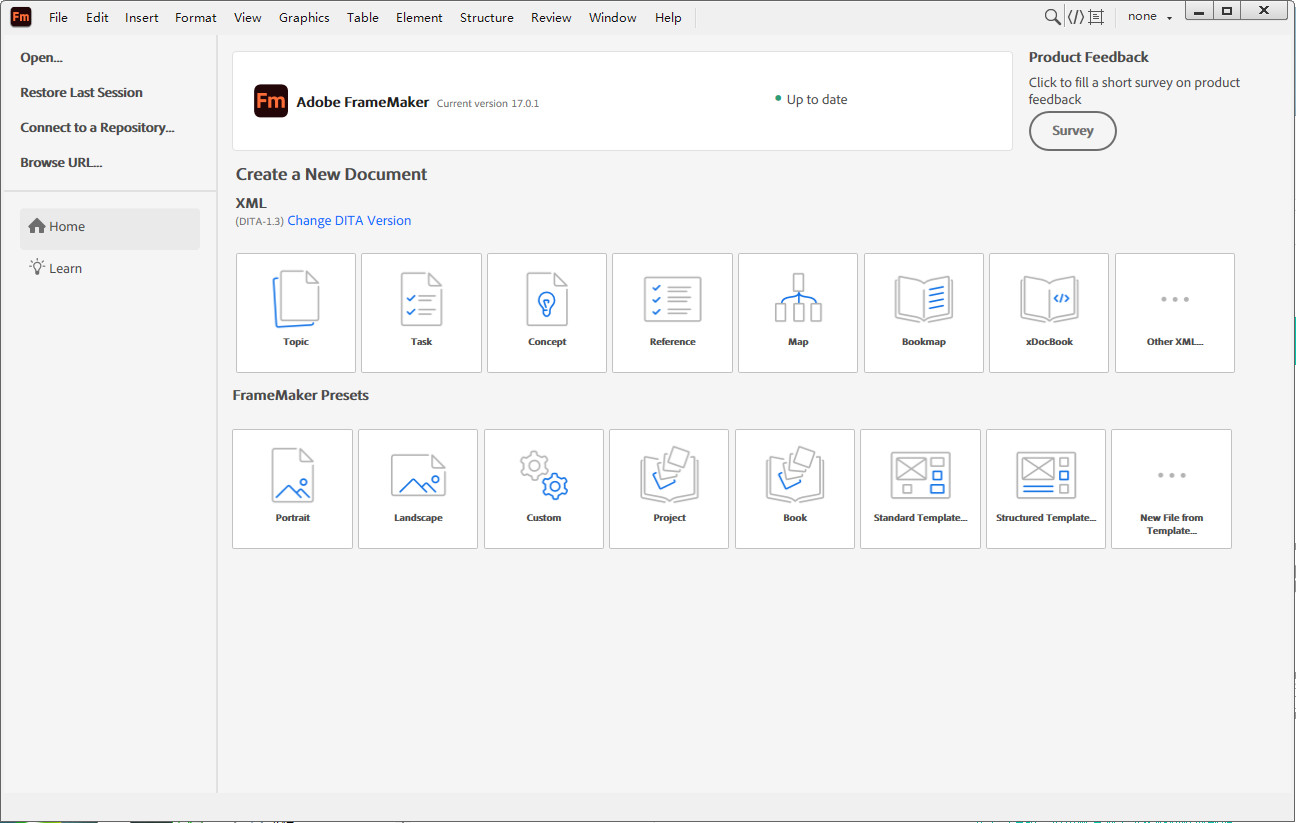Go to the Home section
This screenshot has height=823, width=1296.
coord(110,227)
